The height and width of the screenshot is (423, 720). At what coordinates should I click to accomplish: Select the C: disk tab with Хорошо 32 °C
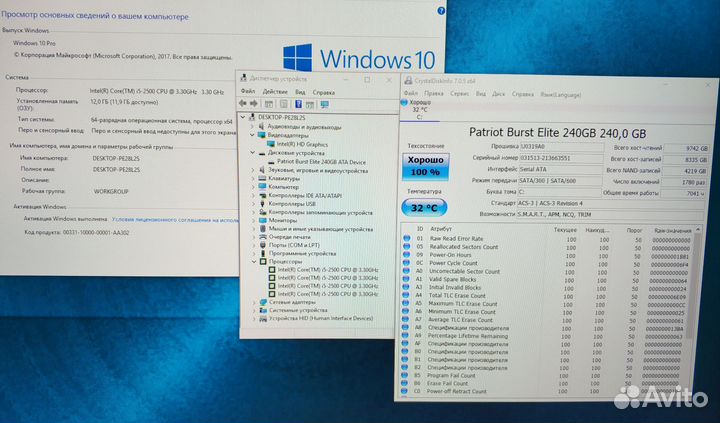tap(419, 110)
